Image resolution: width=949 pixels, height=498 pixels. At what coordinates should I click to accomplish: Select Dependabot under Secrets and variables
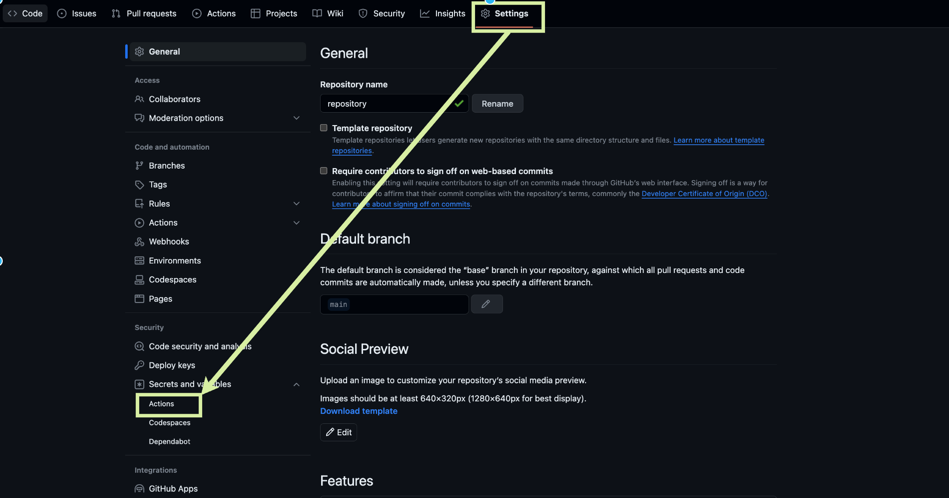pyautogui.click(x=169, y=442)
